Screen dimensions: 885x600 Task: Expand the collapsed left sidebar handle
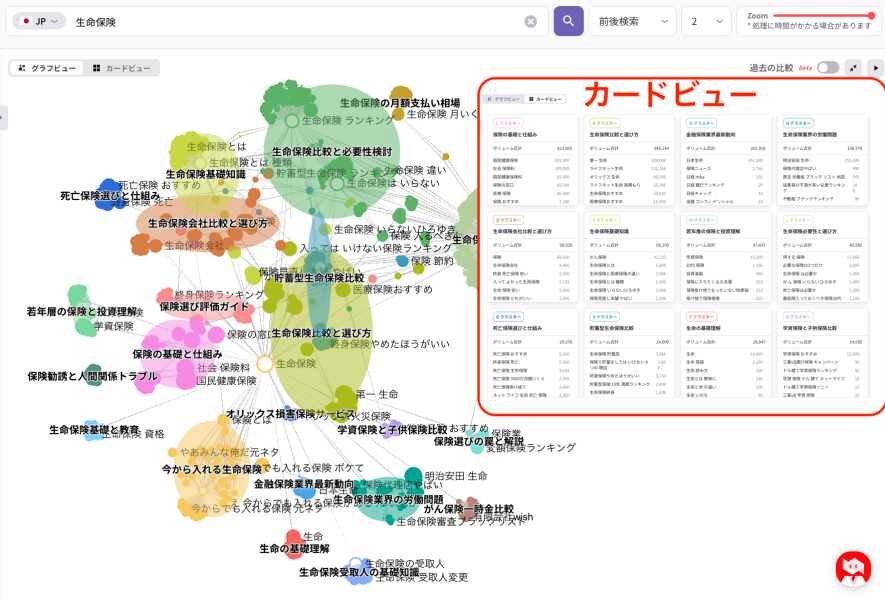point(3,117)
